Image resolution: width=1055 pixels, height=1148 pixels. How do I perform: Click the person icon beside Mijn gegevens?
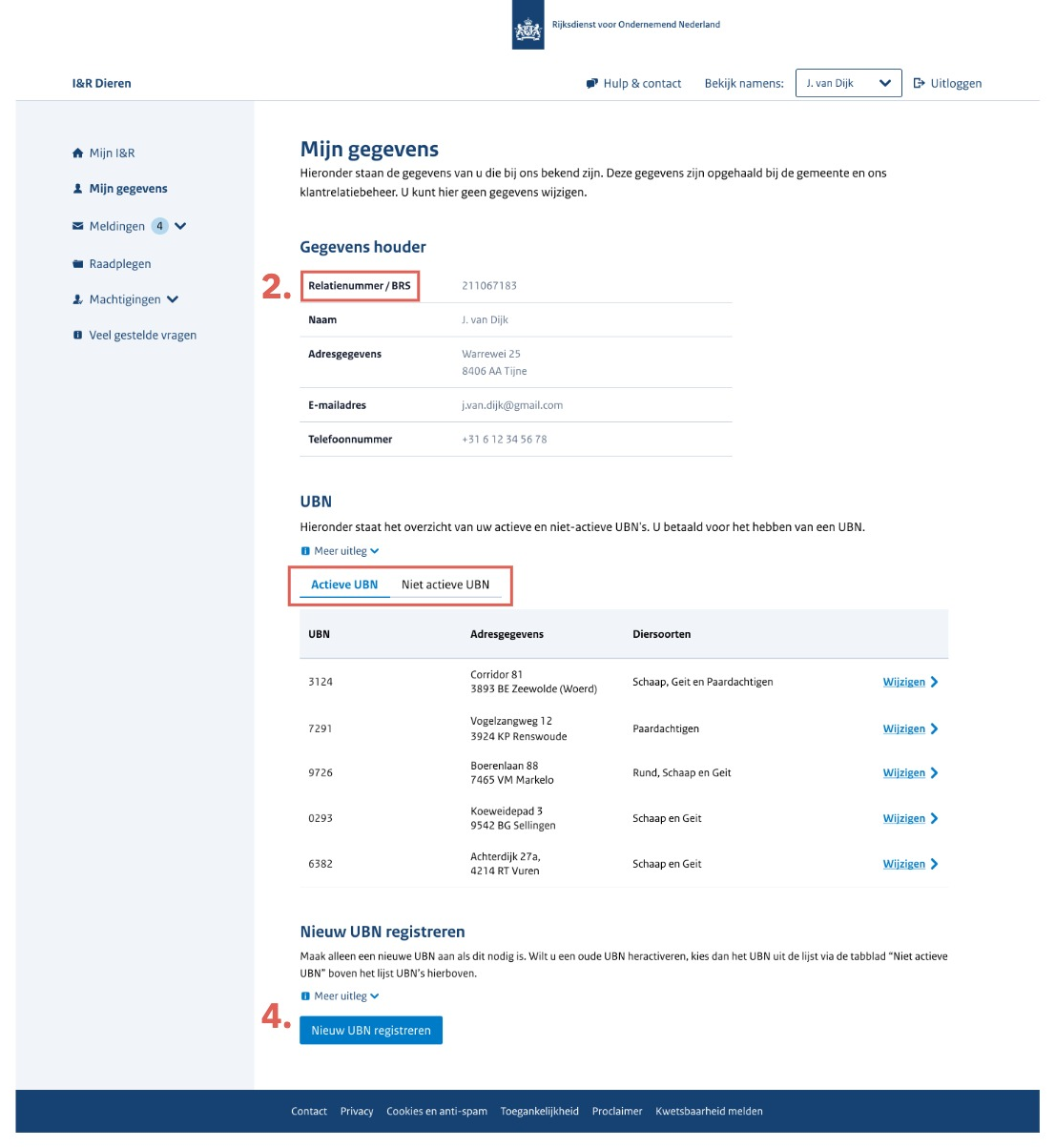pyautogui.click(x=78, y=189)
